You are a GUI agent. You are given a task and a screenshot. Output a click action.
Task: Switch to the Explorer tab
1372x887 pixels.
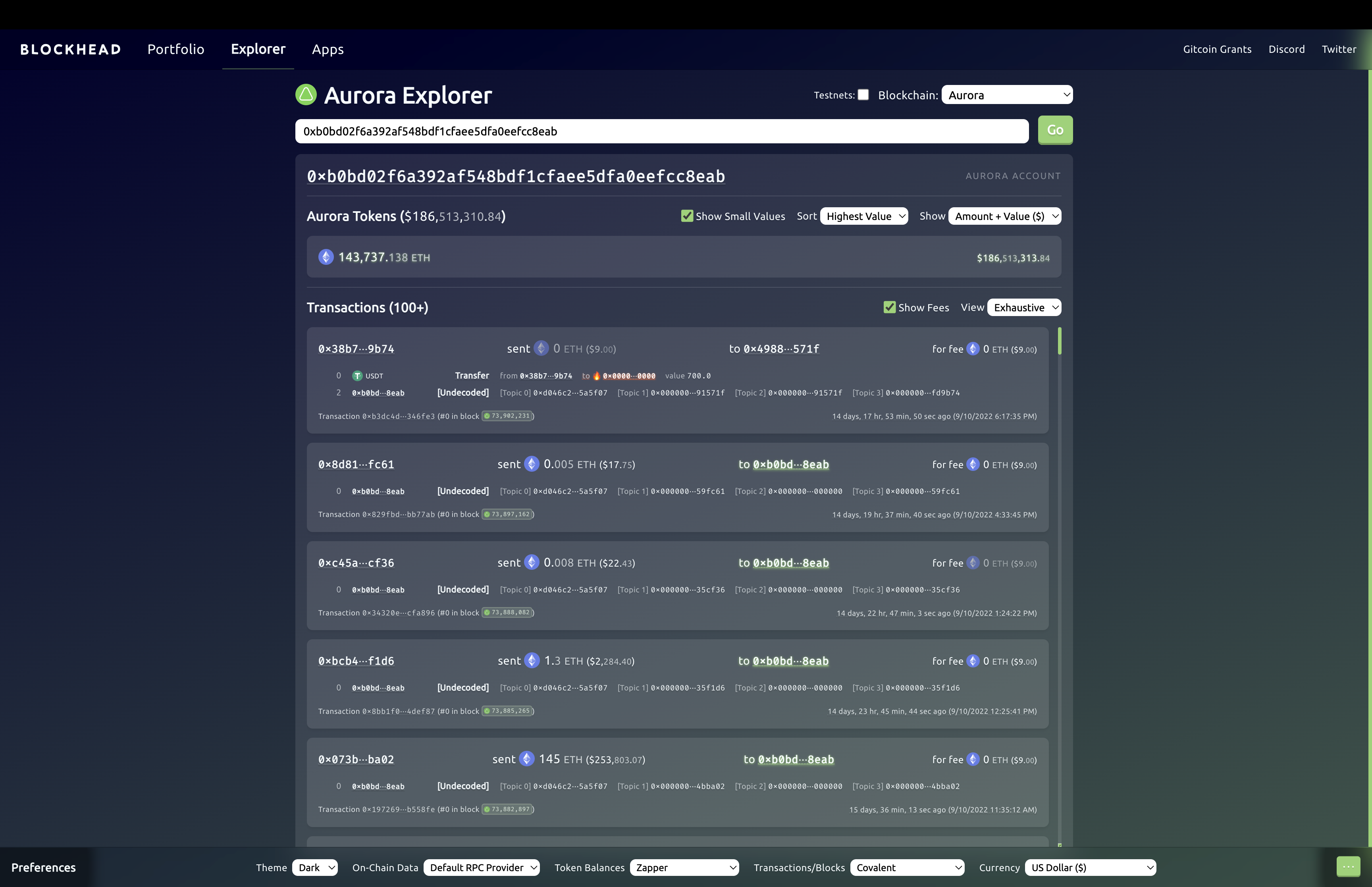point(258,50)
